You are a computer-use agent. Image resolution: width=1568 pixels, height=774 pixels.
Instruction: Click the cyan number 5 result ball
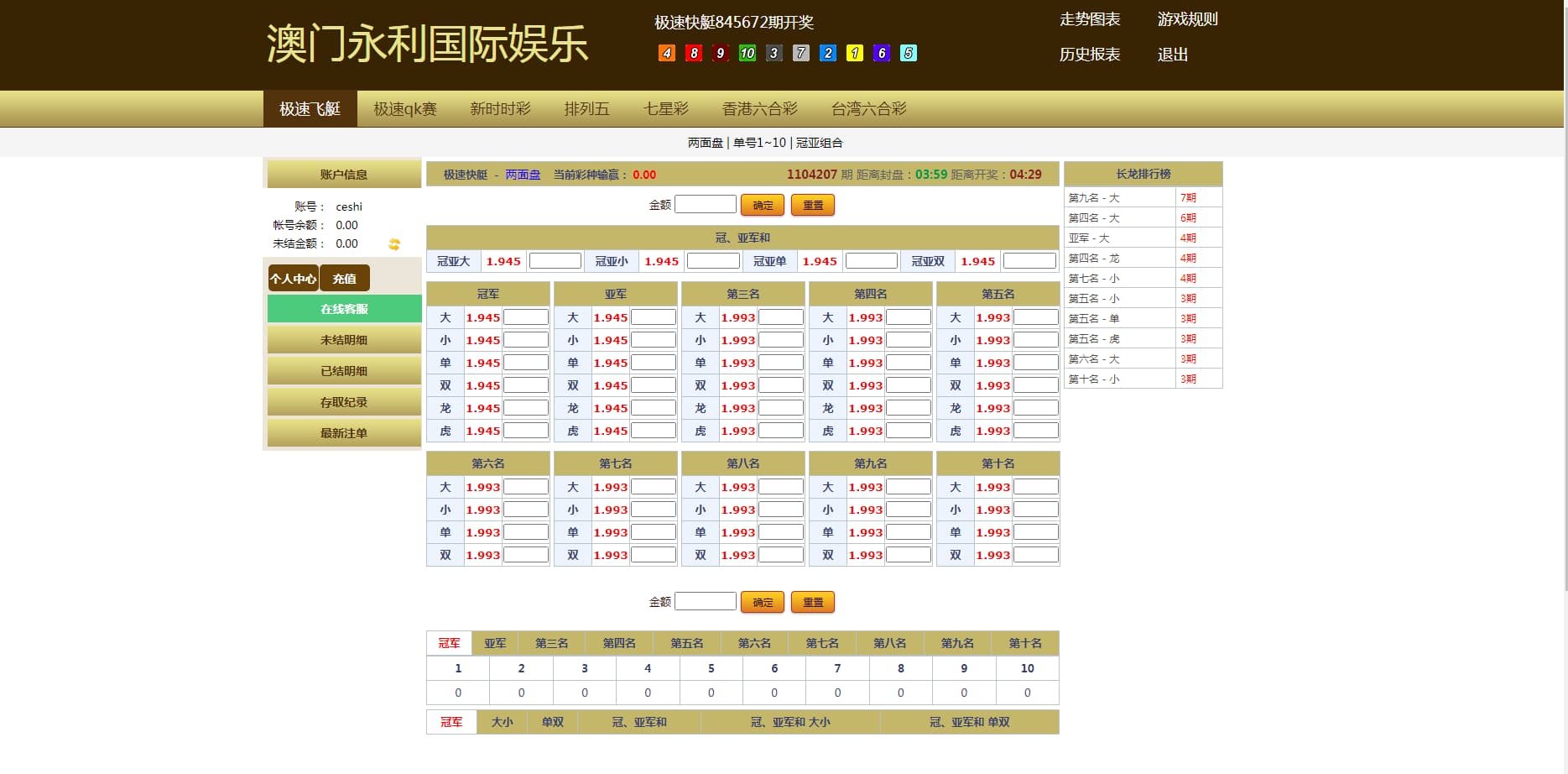pos(908,53)
